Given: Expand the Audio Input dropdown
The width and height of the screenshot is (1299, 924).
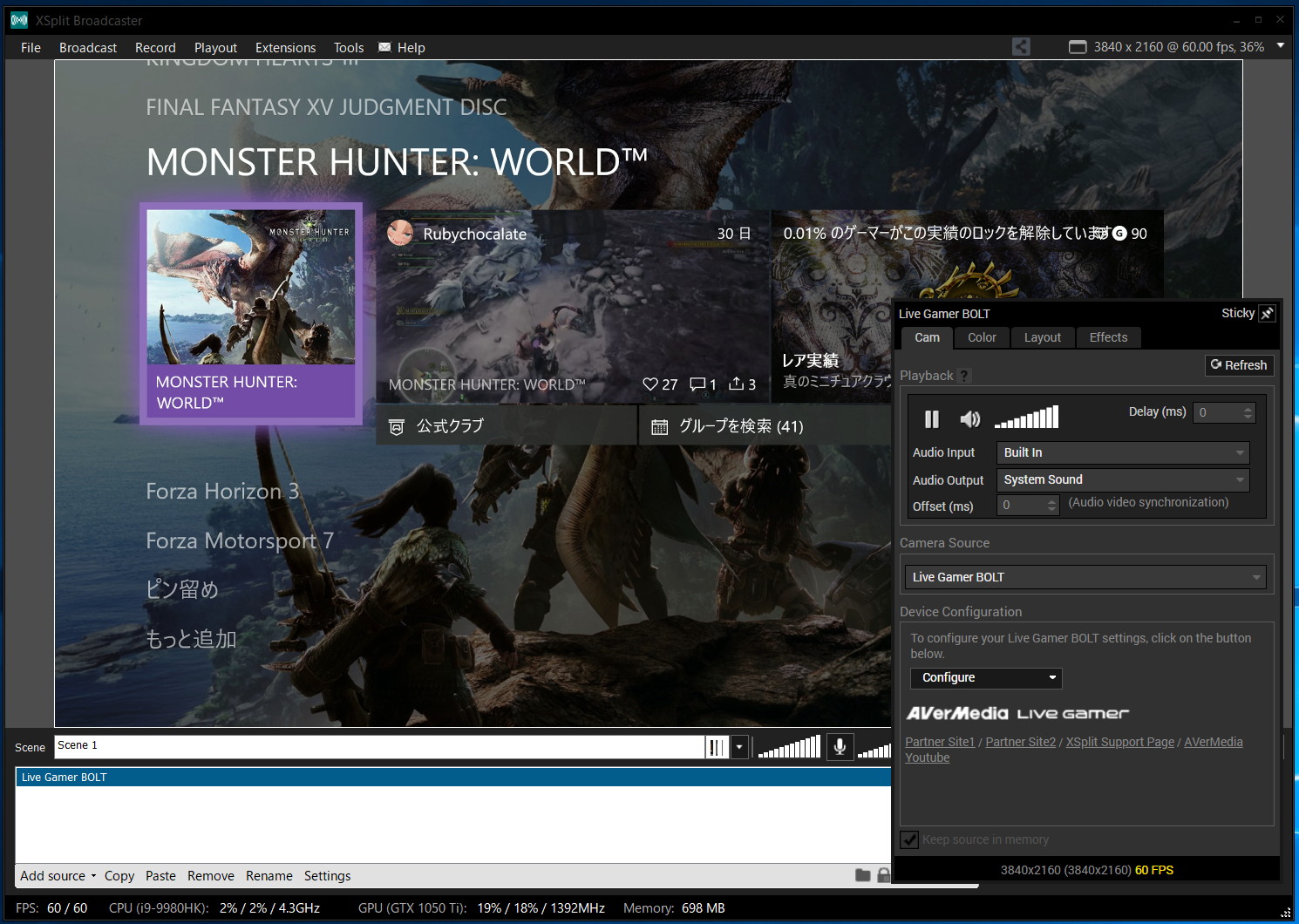Looking at the screenshot, I should pyautogui.click(x=1123, y=452).
